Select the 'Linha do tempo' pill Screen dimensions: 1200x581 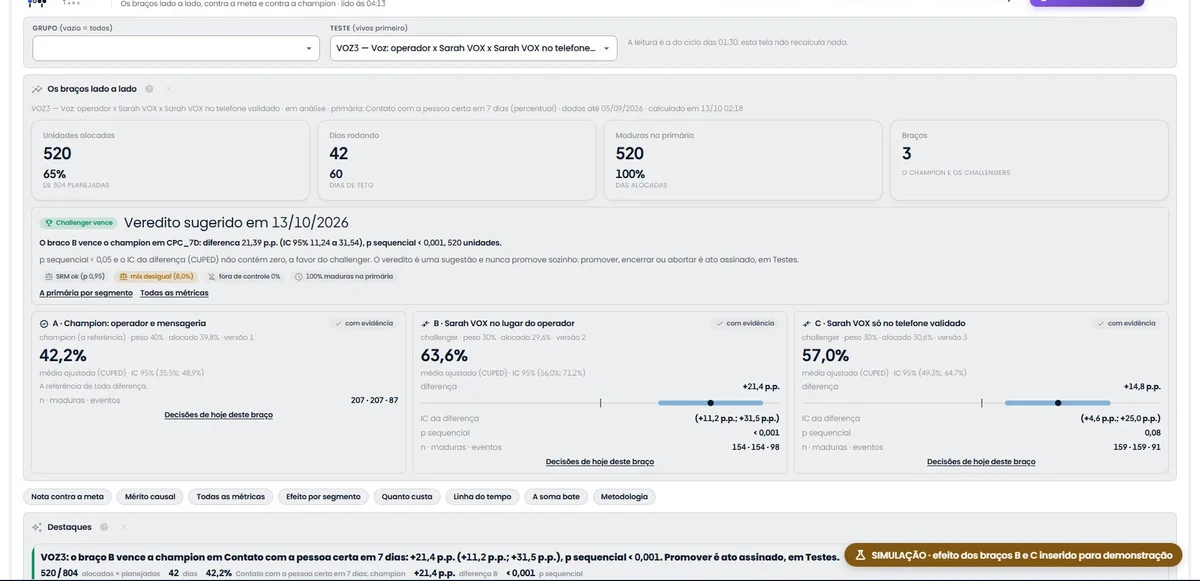tap(482, 496)
